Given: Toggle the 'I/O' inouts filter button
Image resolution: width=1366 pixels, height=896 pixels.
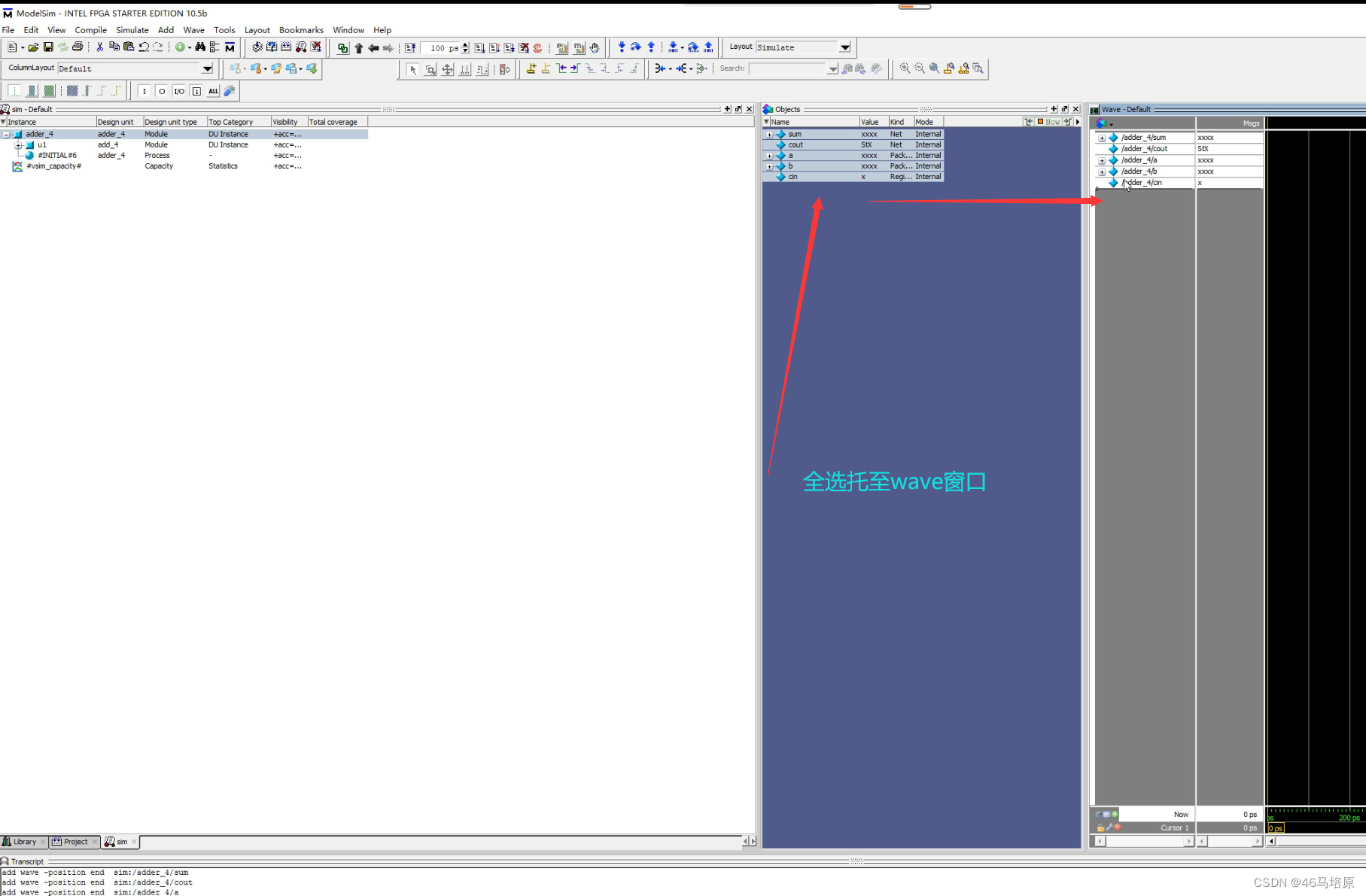Looking at the screenshot, I should click(179, 91).
